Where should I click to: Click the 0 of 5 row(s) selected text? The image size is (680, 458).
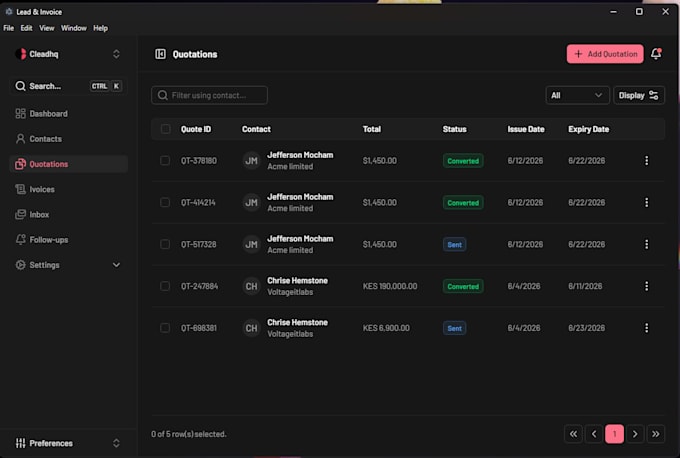189,434
